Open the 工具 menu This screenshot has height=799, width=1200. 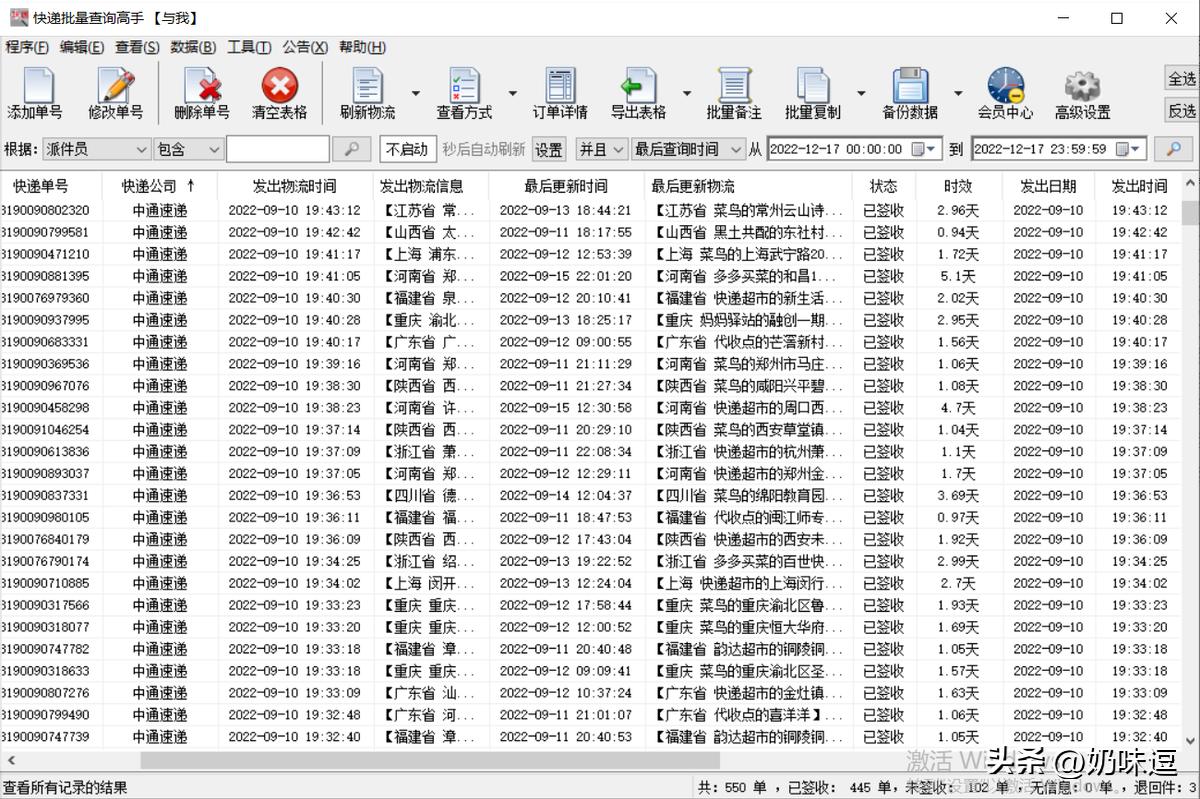click(246, 47)
